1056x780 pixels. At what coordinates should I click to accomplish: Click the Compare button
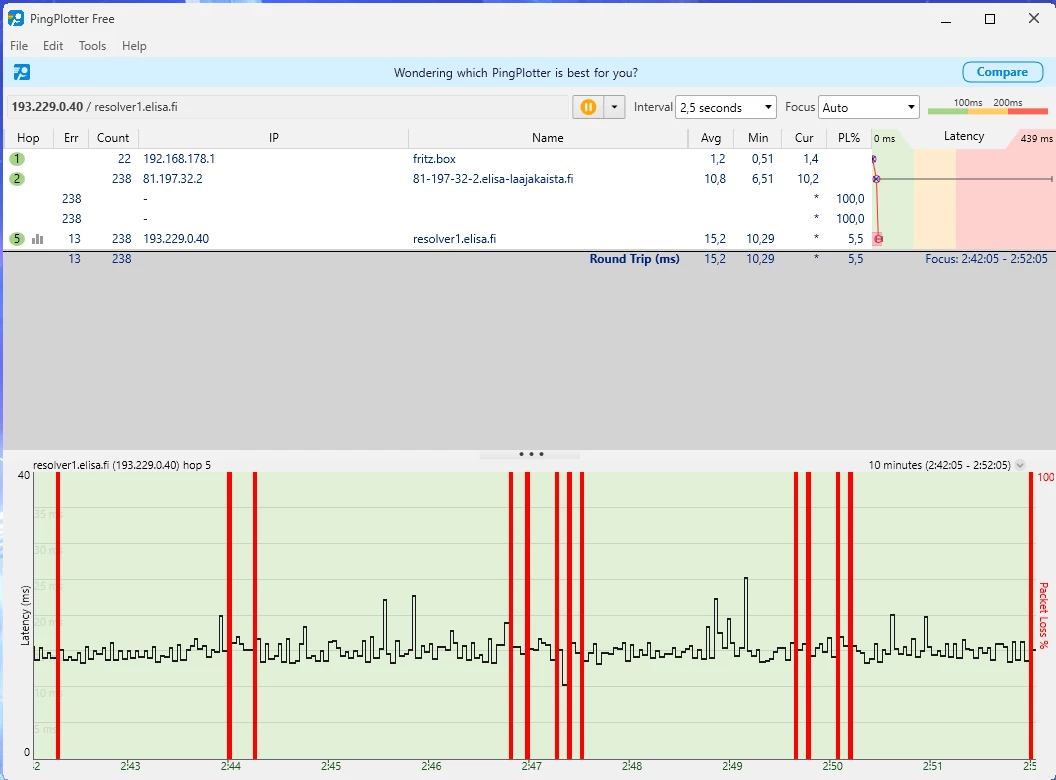point(1002,72)
